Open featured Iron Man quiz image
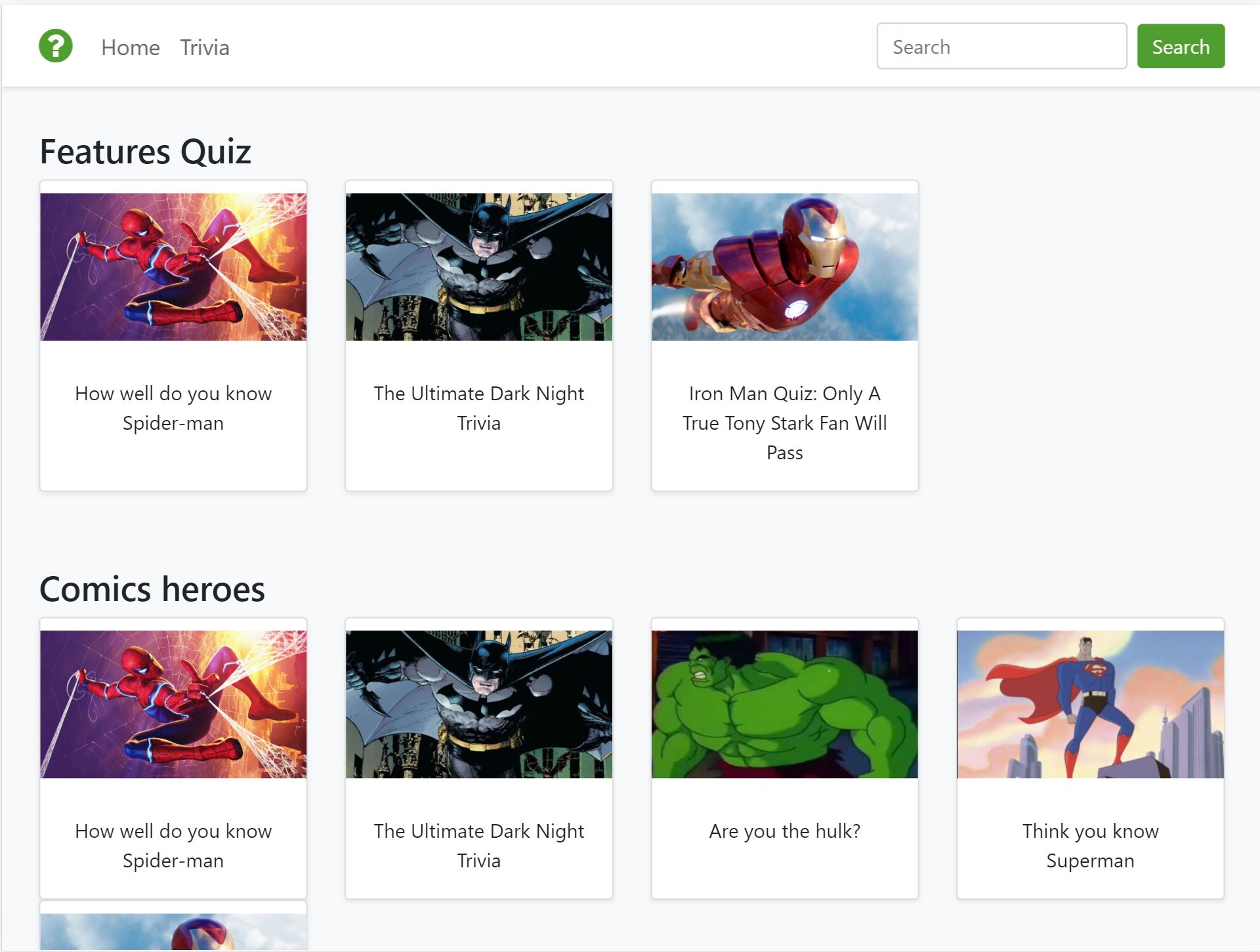Screen dimensions: 1260x952 tap(785, 266)
